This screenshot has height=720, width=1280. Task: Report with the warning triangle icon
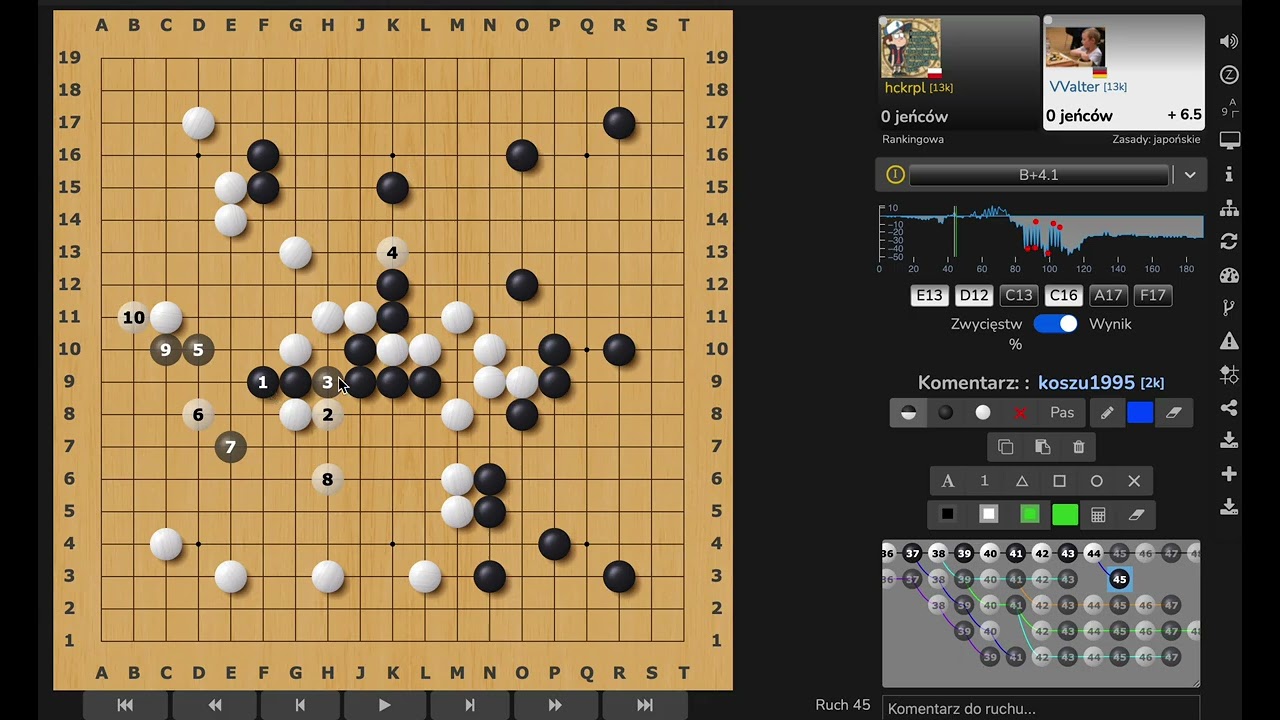point(1229,341)
